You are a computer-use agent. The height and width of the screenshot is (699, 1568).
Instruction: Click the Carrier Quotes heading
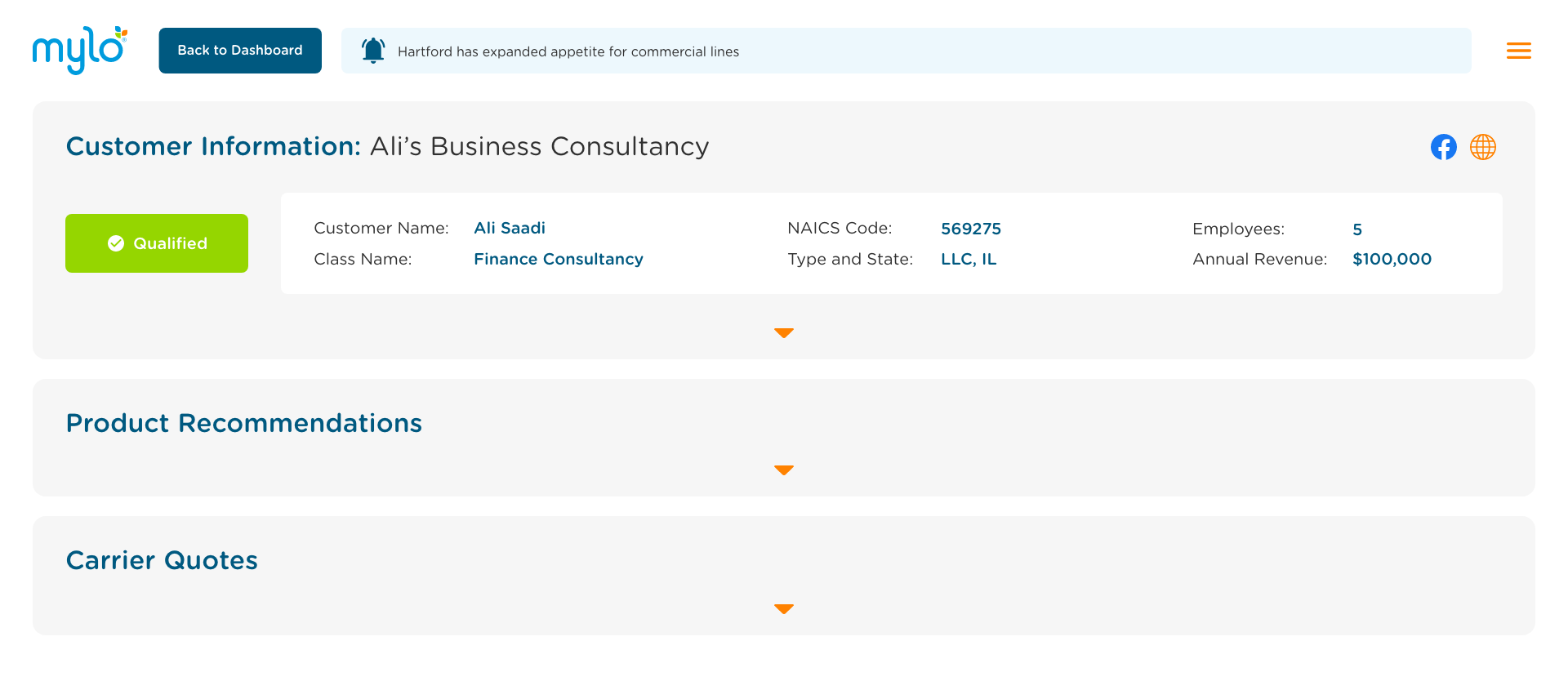tap(162, 560)
